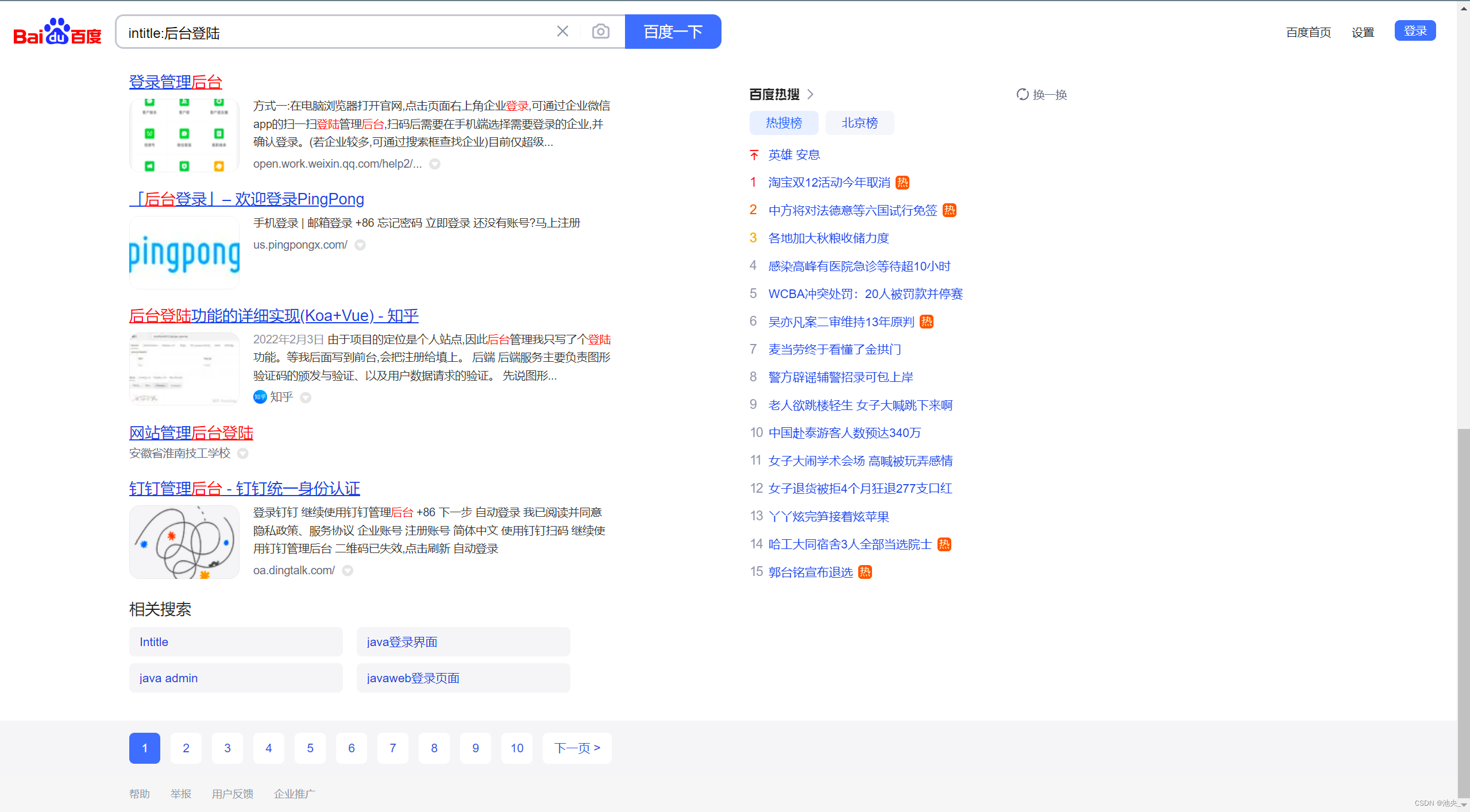
Task: Click hot badge beside 淘宝双12 topic
Action: pos(903,183)
